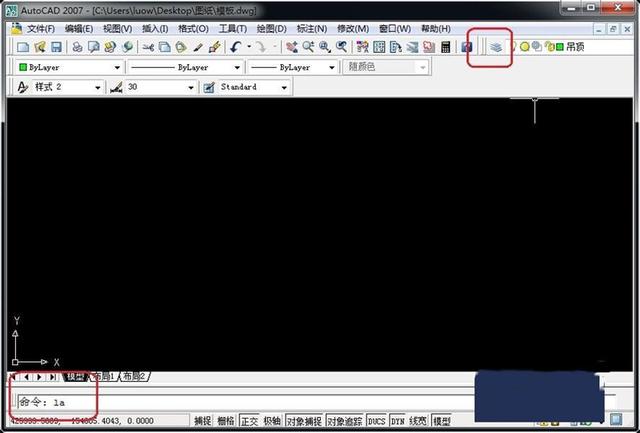Screen dimensions: 640x433
Task: Open the Properties palette icon
Action: pos(362,47)
